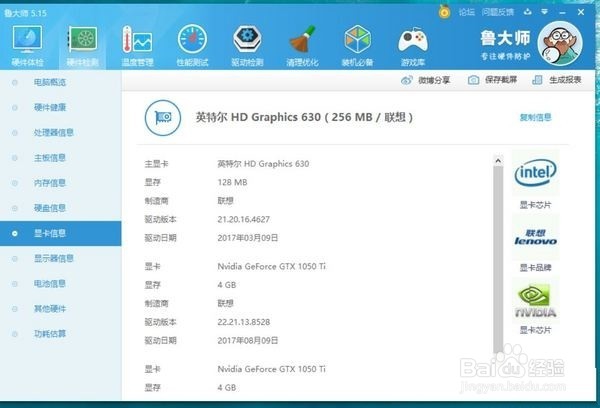Minimize the 鲁大师 window
Viewport: 600px width, 408px height.
coord(562,13)
